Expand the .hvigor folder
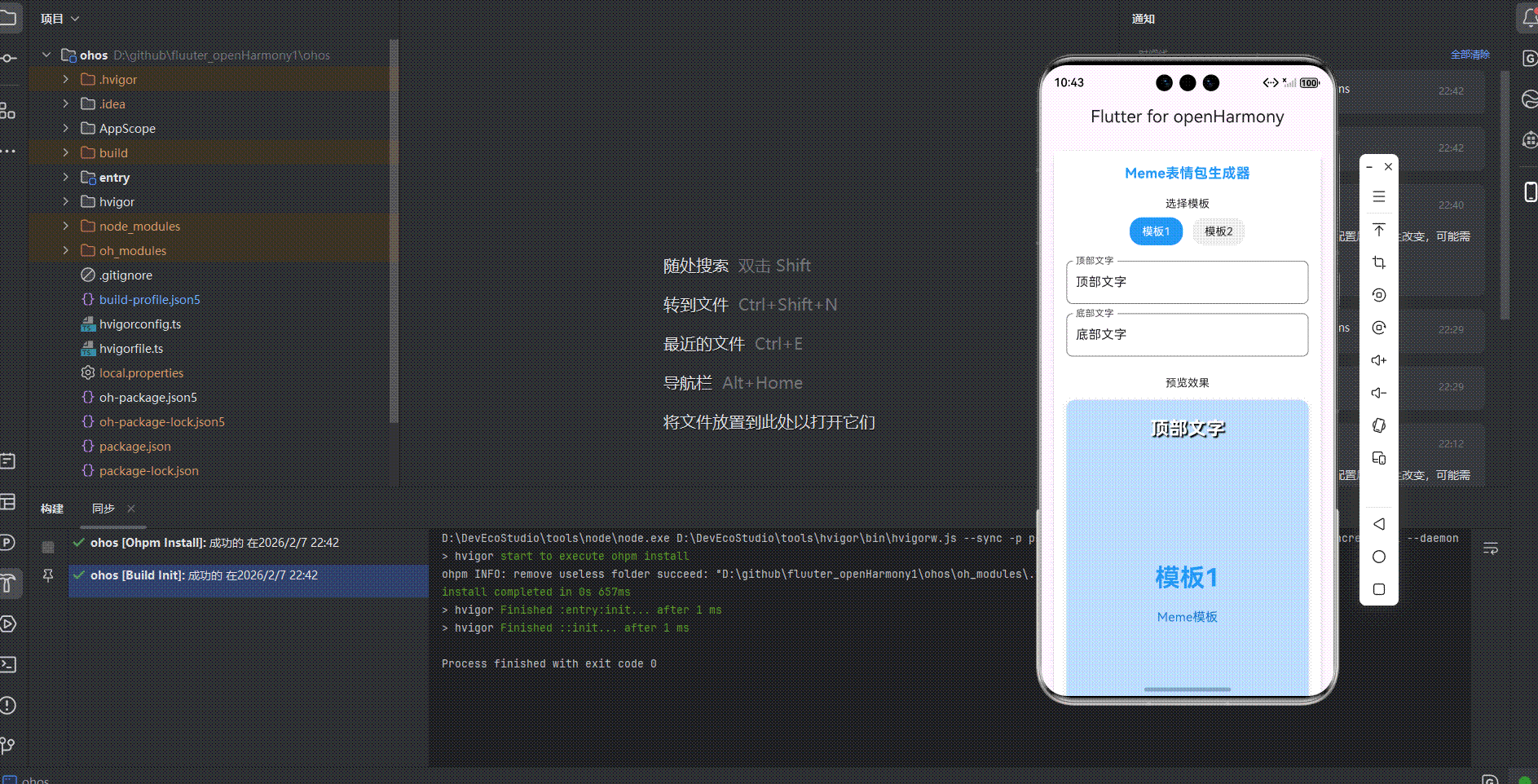 point(66,79)
